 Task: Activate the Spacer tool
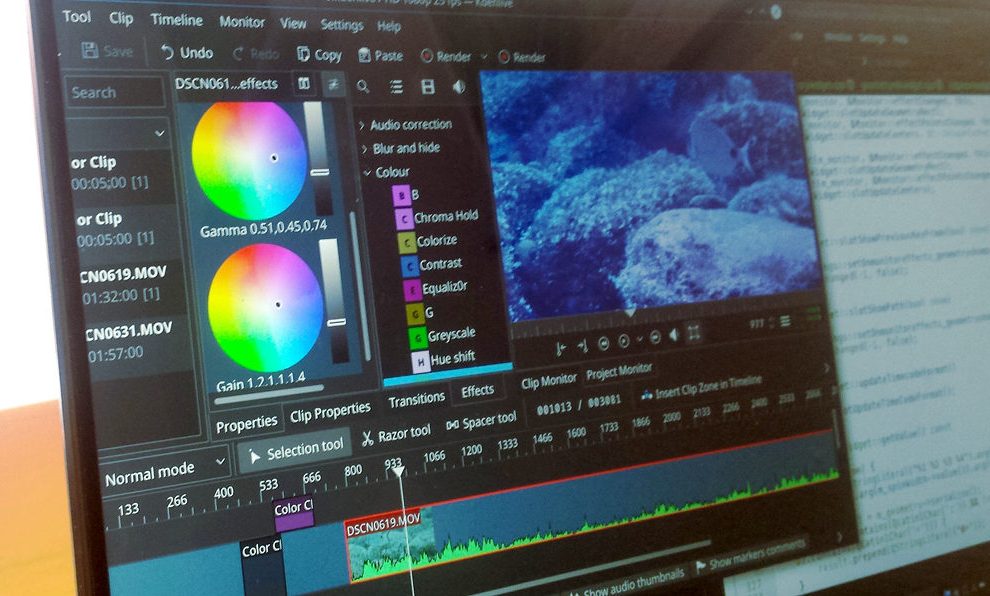point(481,421)
